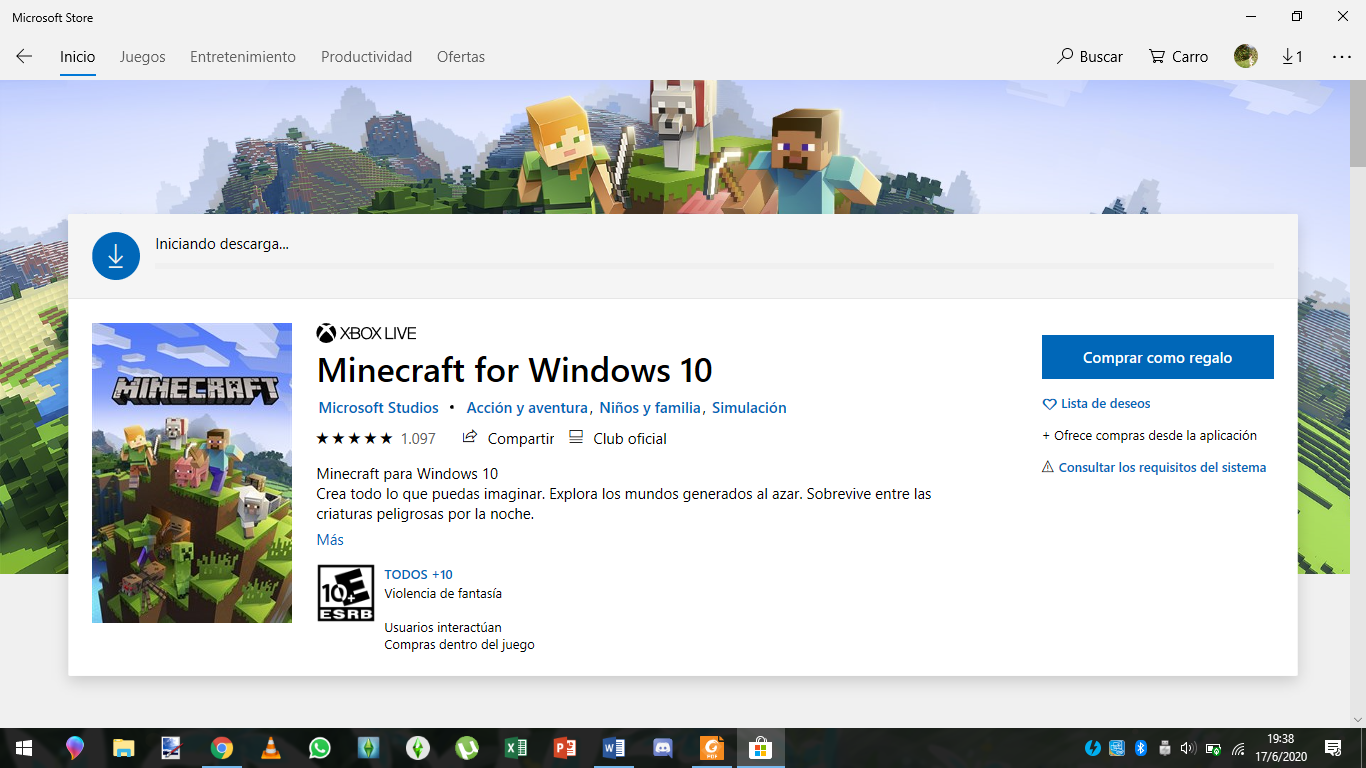Go back with the back arrow
1366x768 pixels.
[24, 57]
